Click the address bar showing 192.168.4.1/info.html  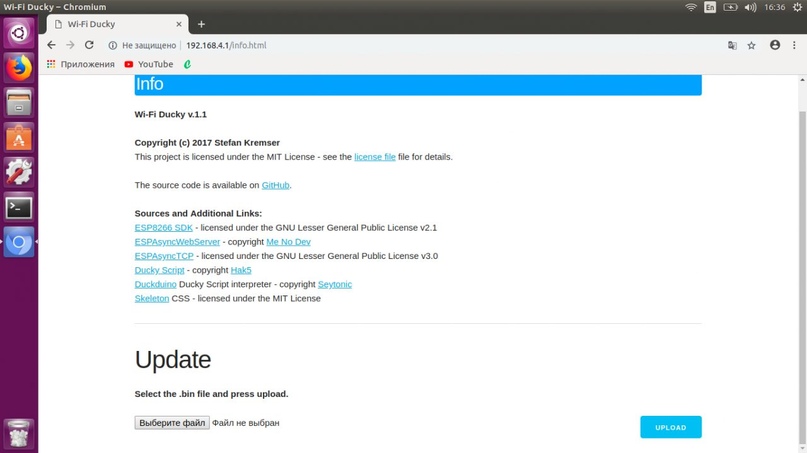(400, 45)
